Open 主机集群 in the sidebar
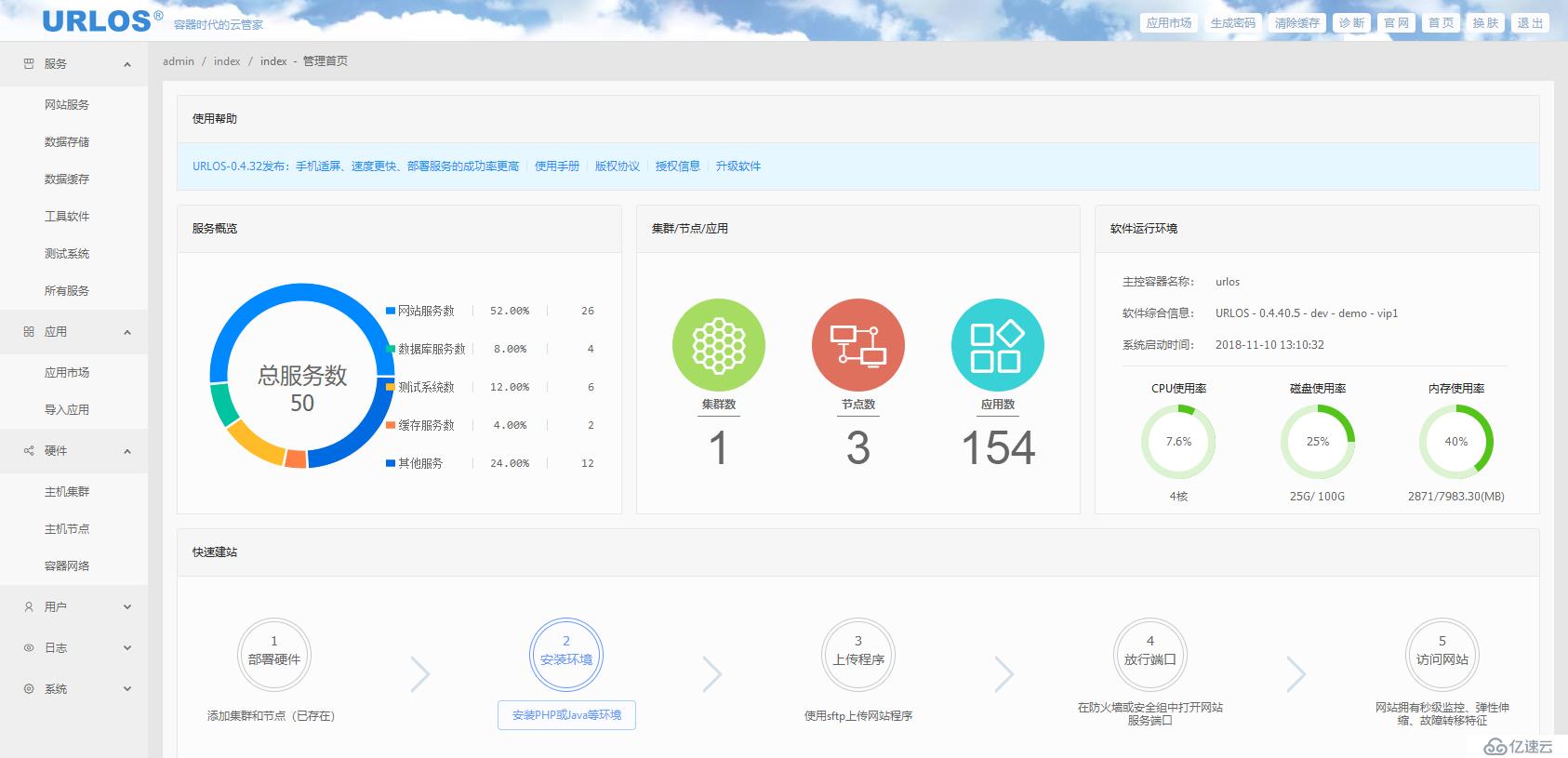 click(x=67, y=492)
